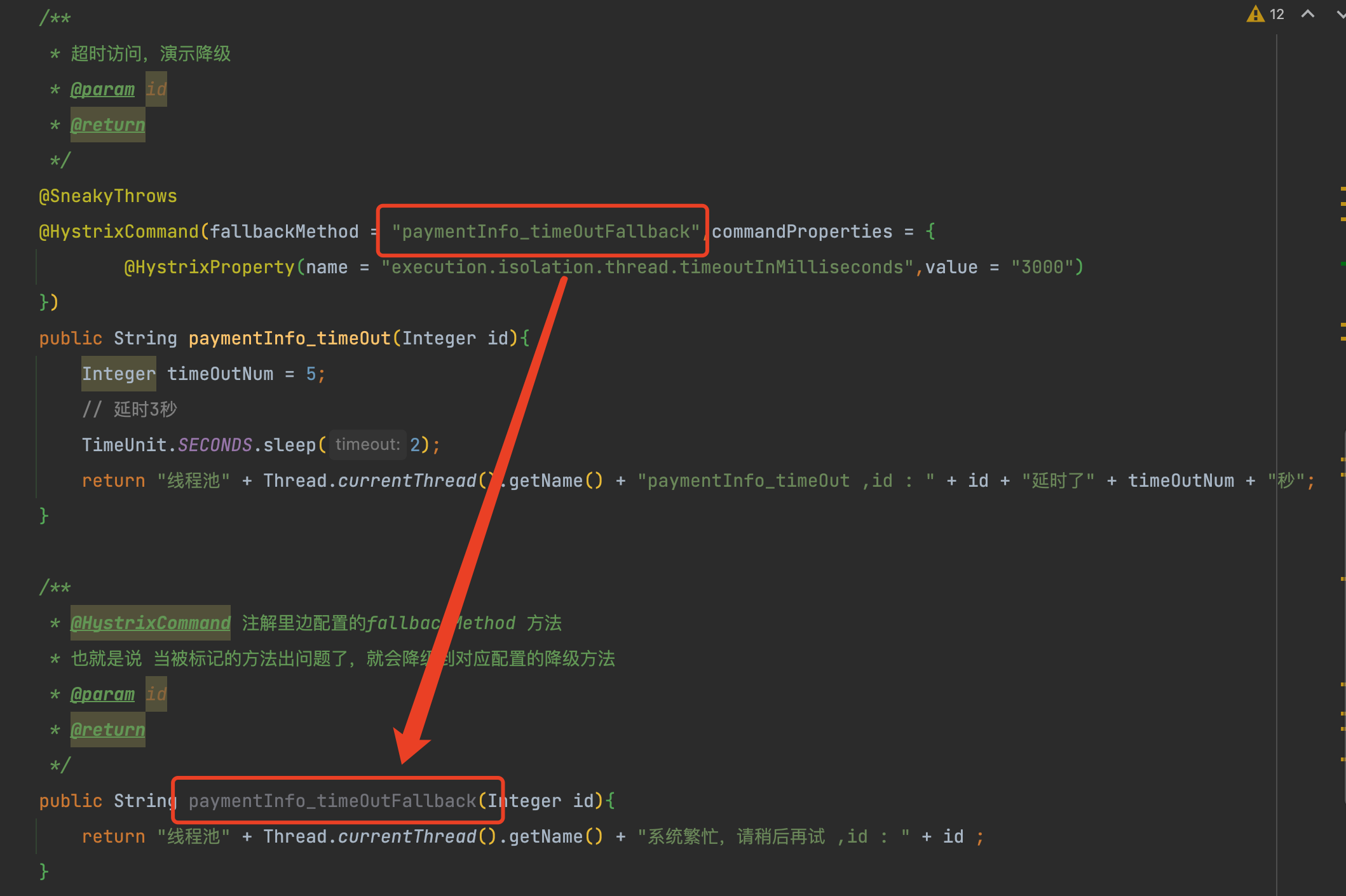Click the paymentInfo_timeOut method name declaration
Image resolution: width=1346 pixels, height=896 pixels.
tap(289, 338)
